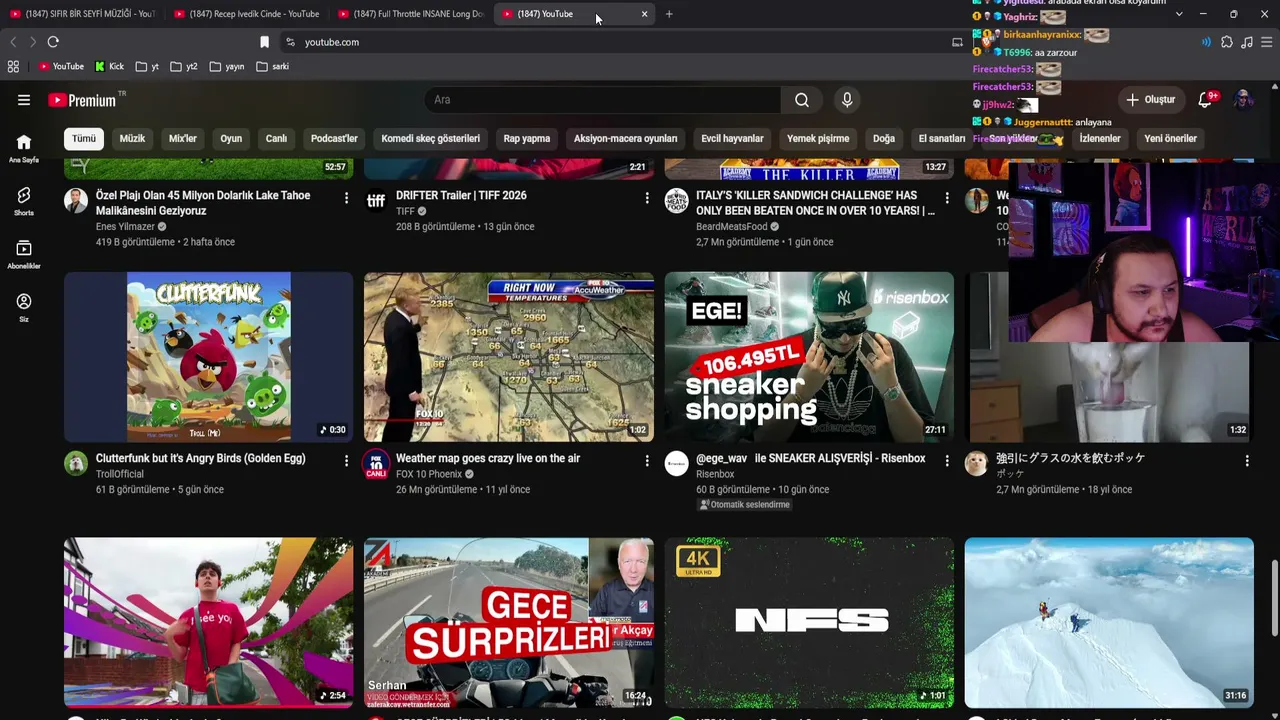Select the Tümü filter chip

[x=84, y=139]
